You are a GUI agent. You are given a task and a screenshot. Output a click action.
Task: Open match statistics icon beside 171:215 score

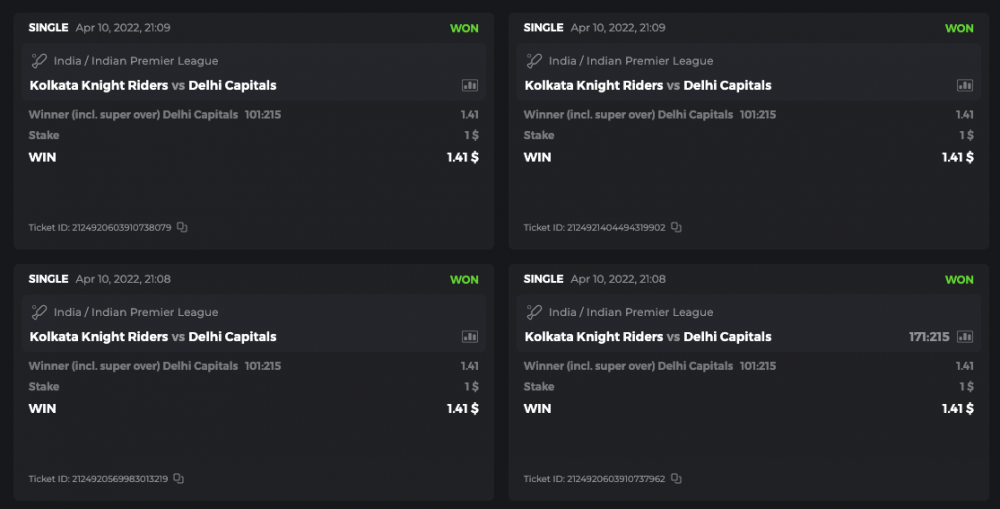965,337
